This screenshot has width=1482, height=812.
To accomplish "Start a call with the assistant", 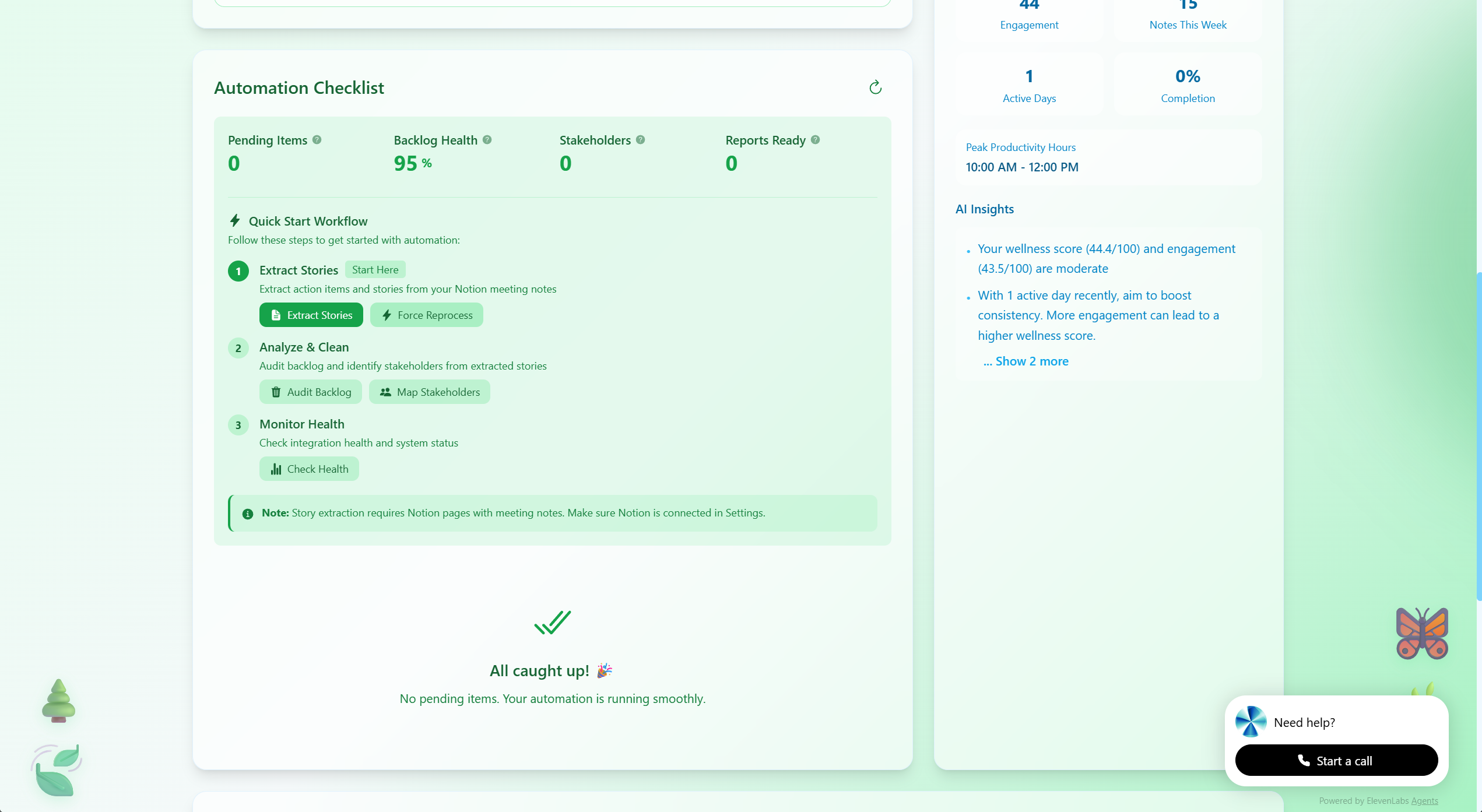I will point(1336,761).
